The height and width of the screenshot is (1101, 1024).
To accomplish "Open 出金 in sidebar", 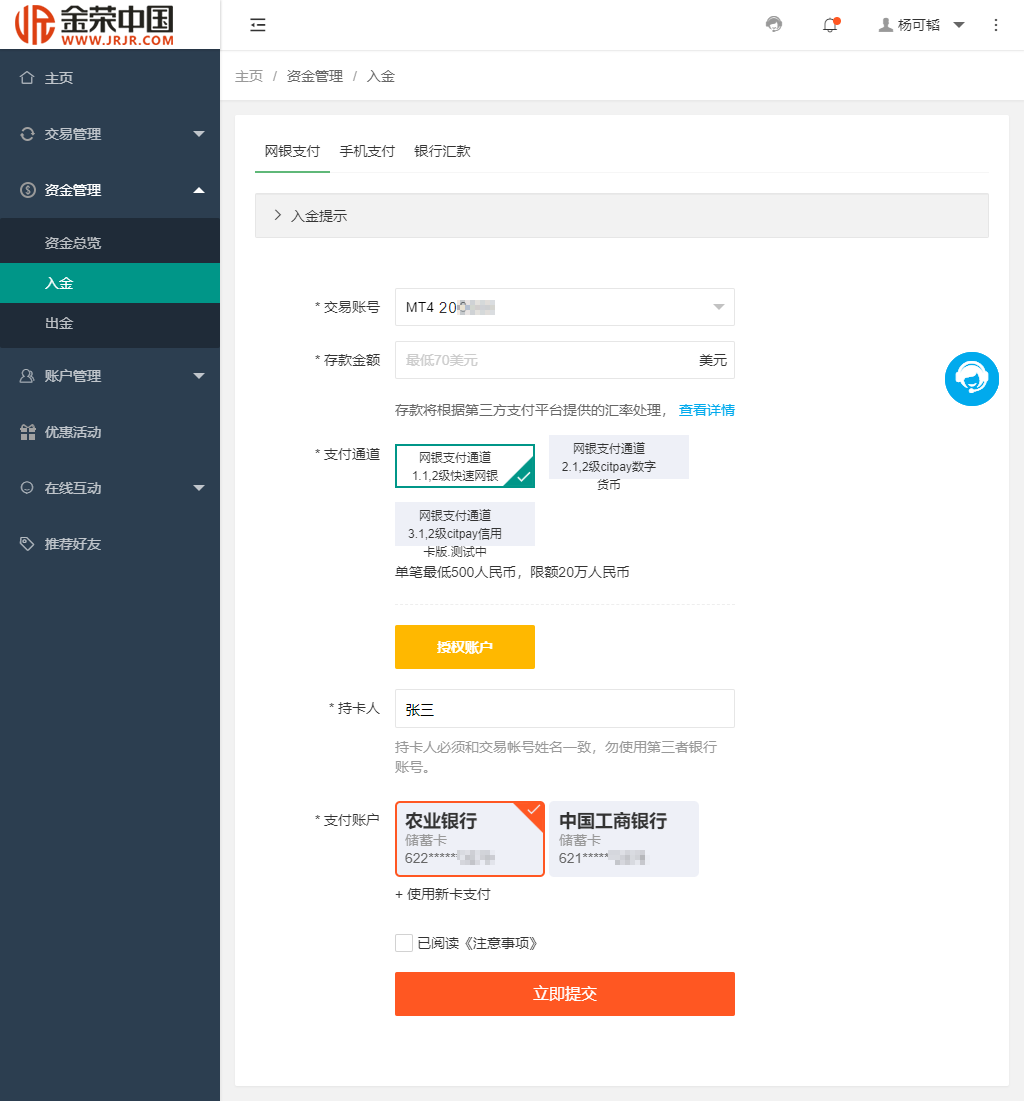I will 110,323.
